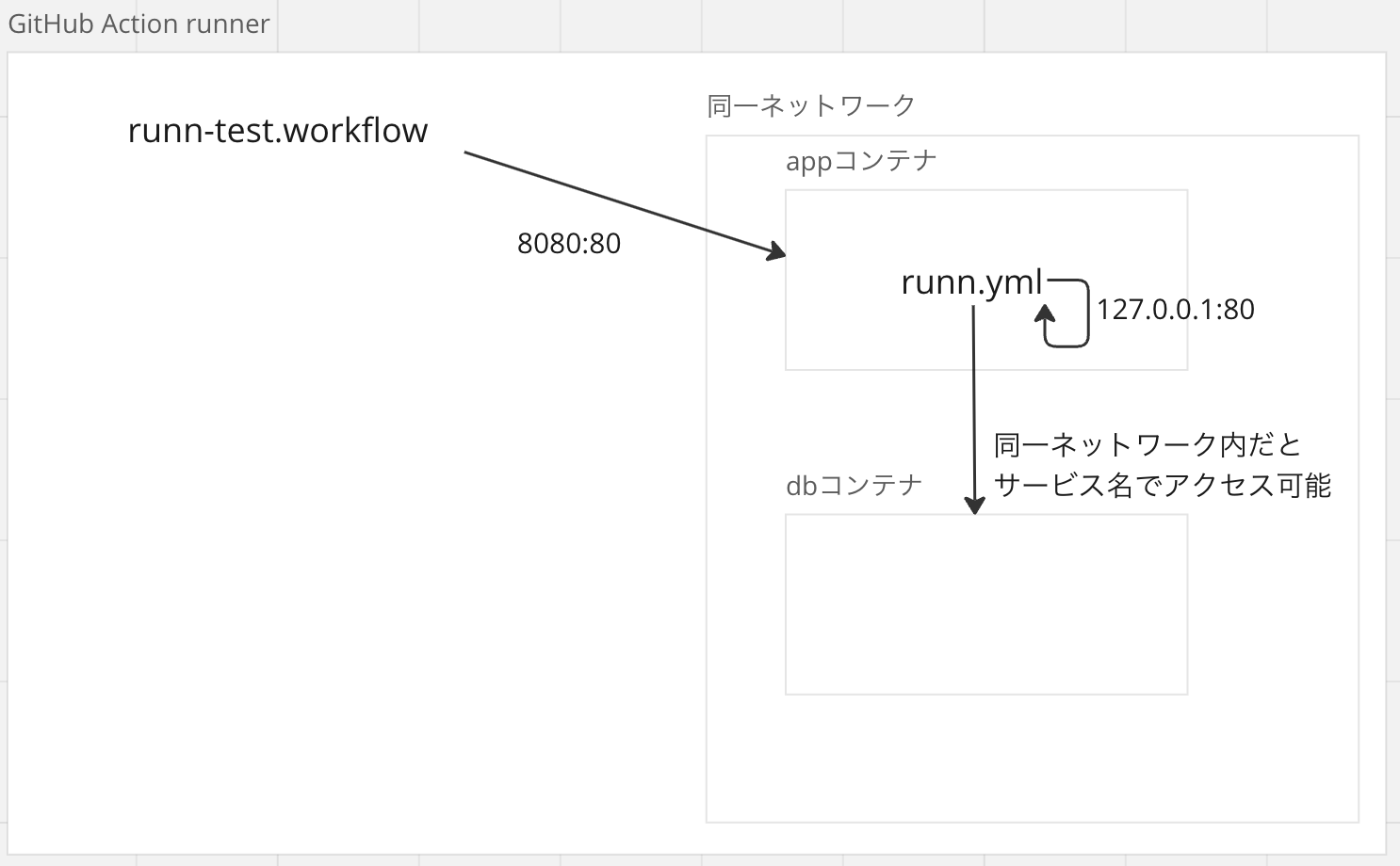
Task: Click the 'runn-test.workflow' text label
Action: (278, 131)
